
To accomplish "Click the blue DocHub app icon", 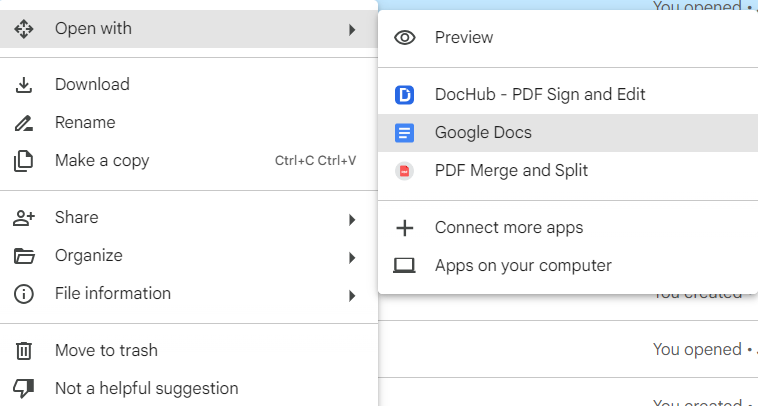I will (405, 95).
